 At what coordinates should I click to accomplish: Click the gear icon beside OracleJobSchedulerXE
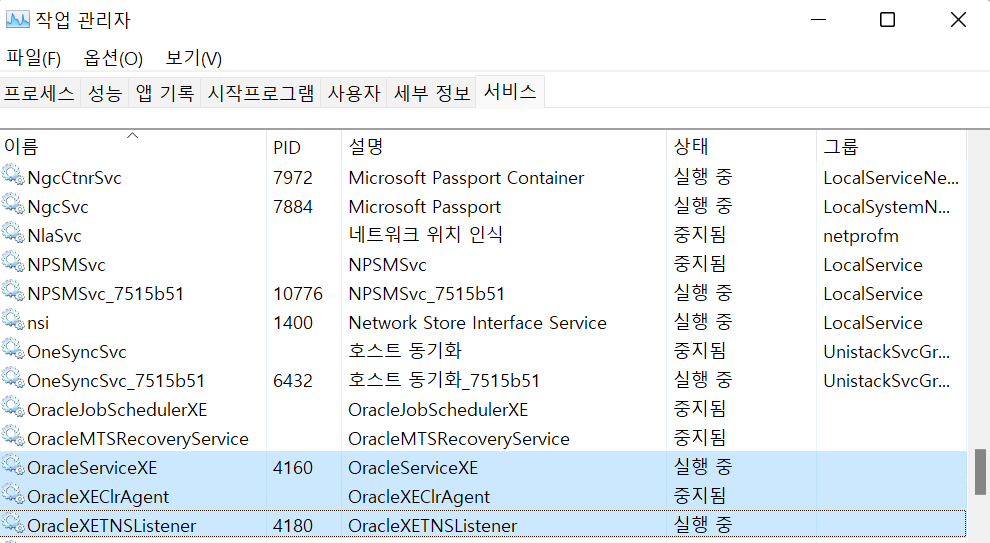13,407
